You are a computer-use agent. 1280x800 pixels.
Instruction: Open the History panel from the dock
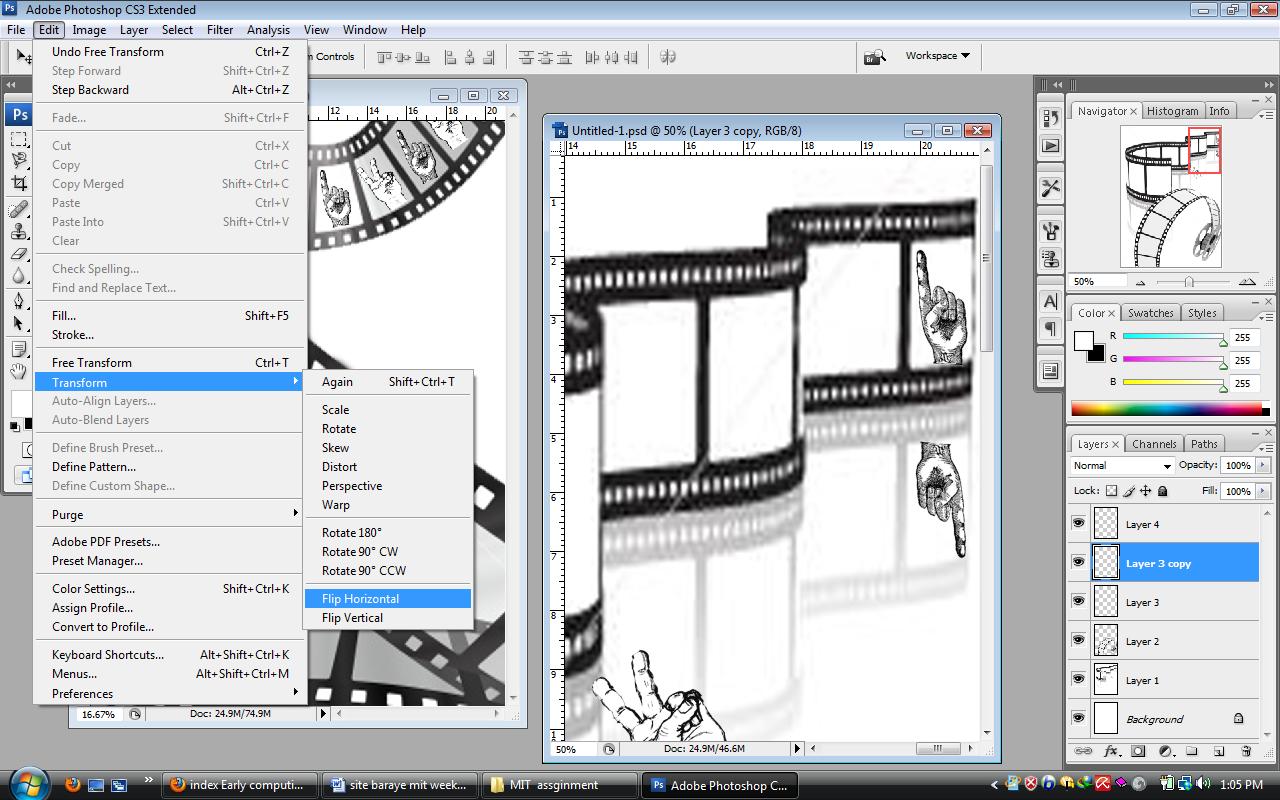[x=1050, y=119]
